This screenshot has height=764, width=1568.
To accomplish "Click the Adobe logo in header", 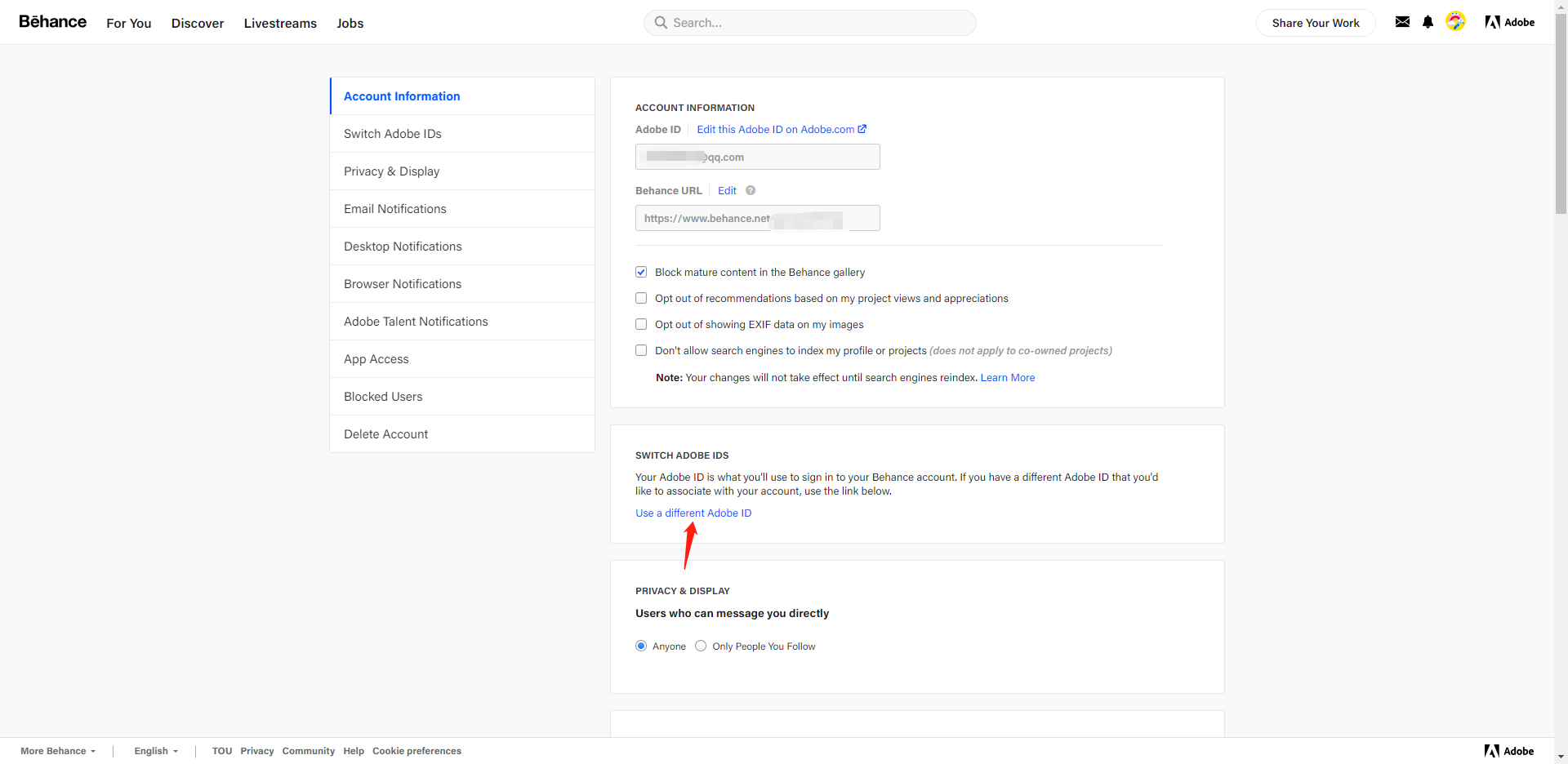I will tap(1509, 22).
